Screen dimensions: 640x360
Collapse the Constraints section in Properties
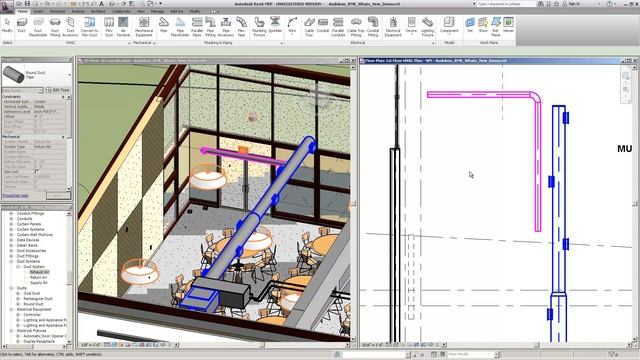[x=63, y=97]
